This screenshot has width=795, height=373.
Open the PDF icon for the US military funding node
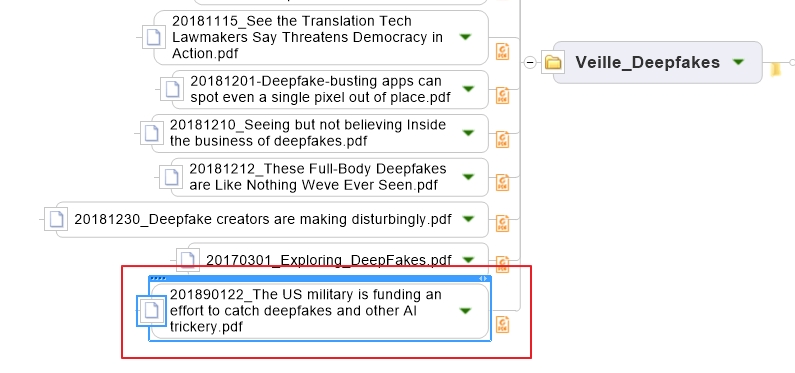(502, 324)
